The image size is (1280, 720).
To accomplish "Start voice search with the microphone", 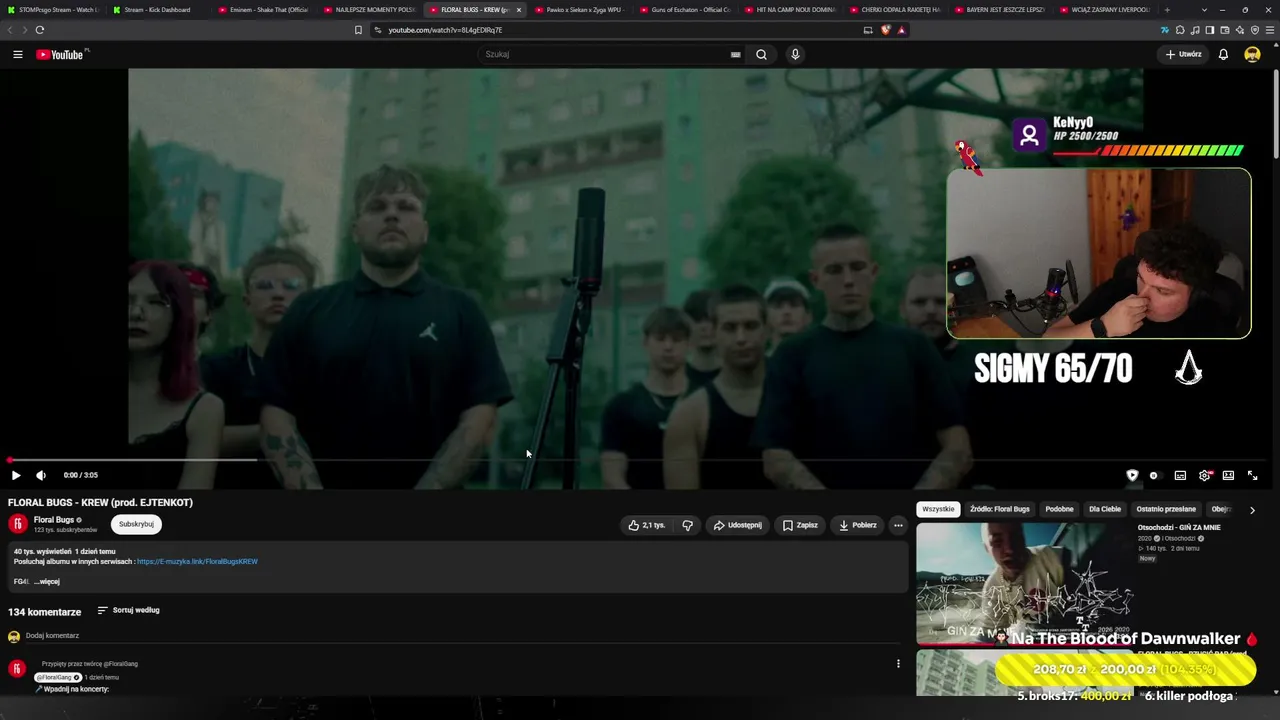I will click(795, 54).
